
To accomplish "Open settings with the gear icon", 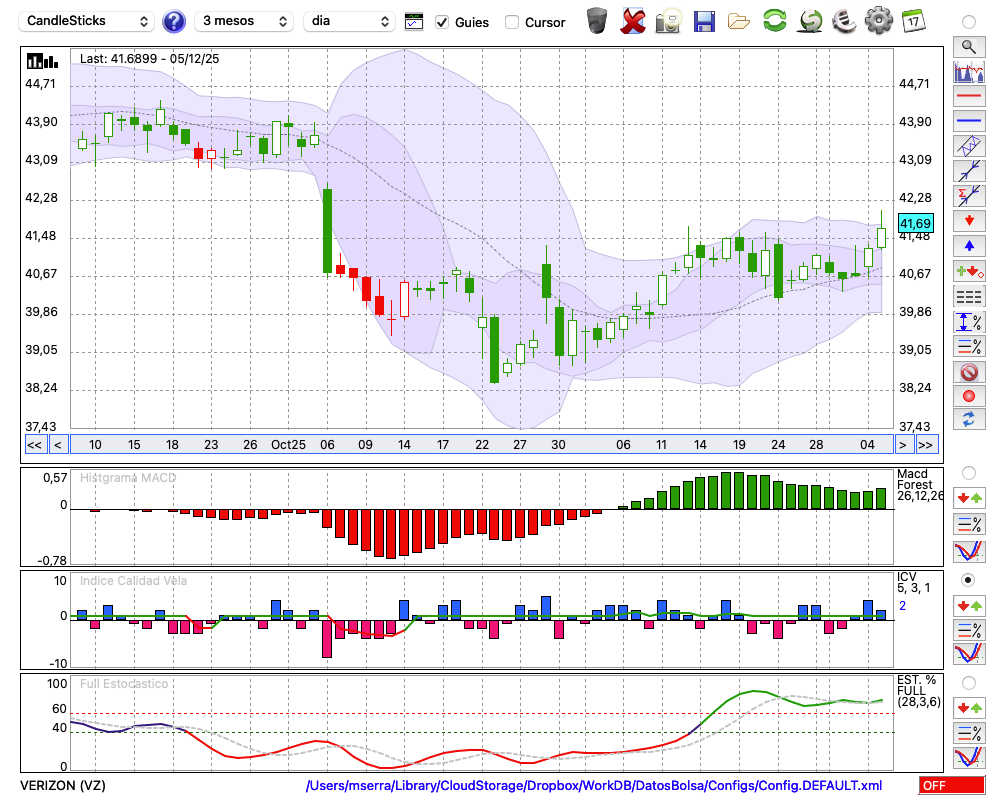I will tap(878, 20).
